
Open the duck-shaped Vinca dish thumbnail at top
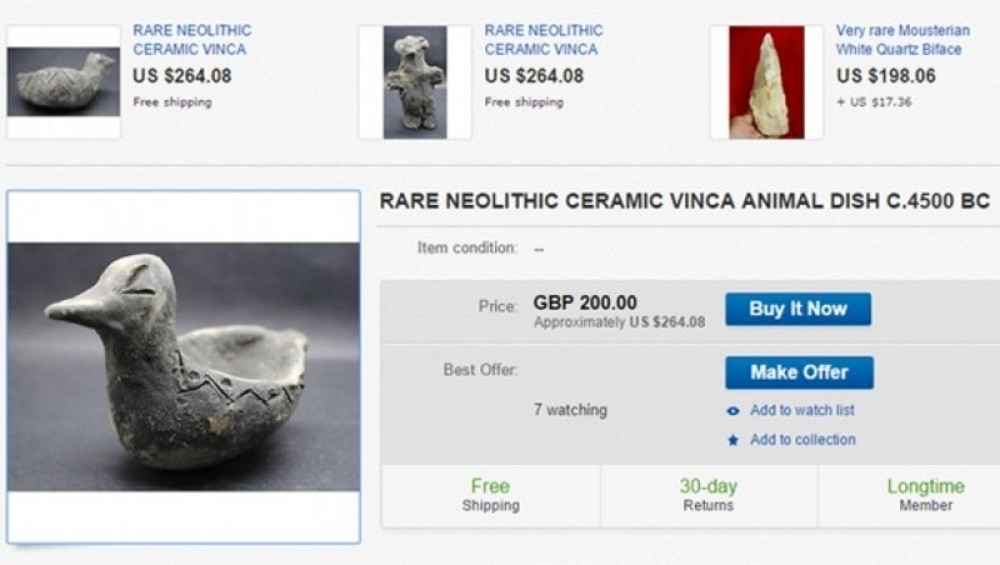click(x=63, y=82)
